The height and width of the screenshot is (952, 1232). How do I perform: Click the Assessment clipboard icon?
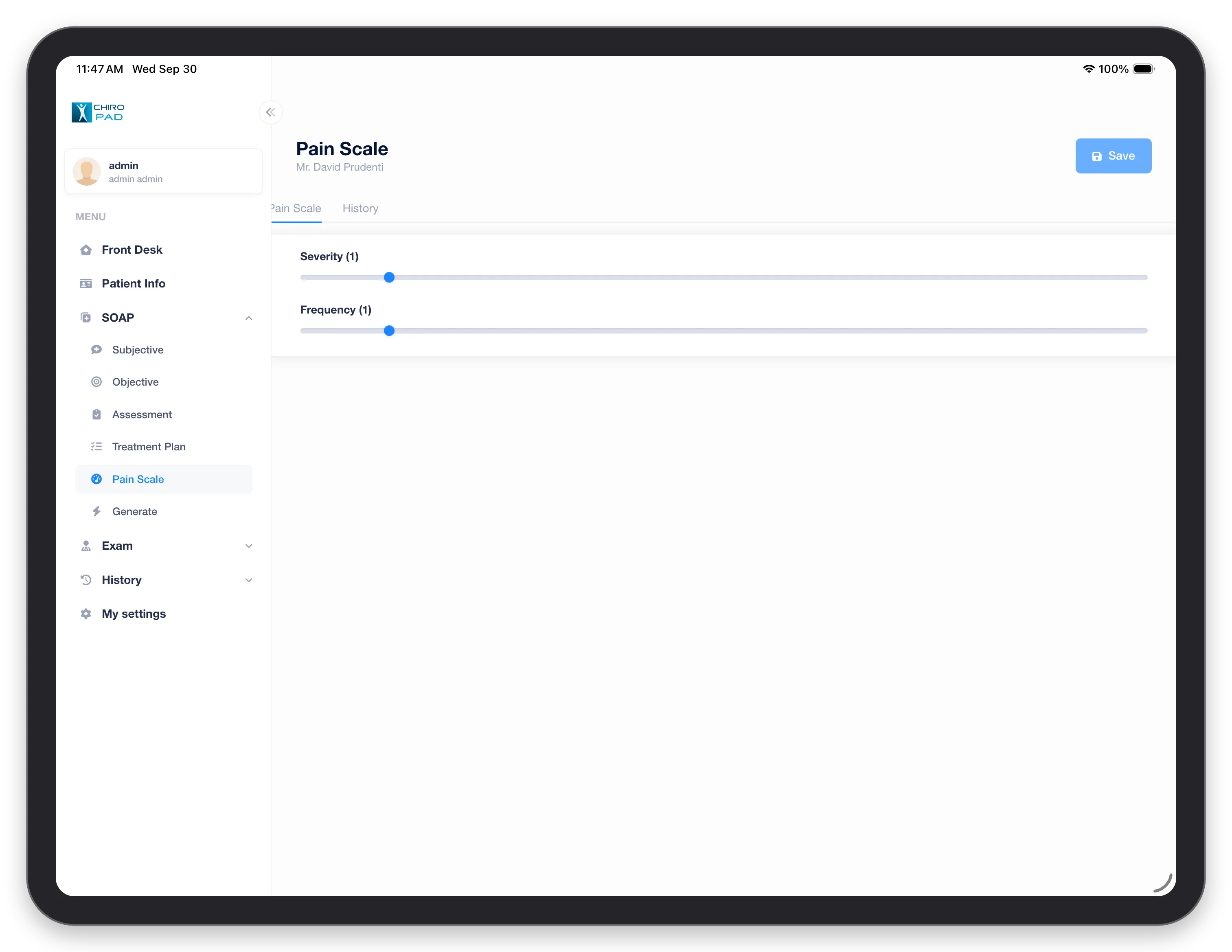pos(96,414)
